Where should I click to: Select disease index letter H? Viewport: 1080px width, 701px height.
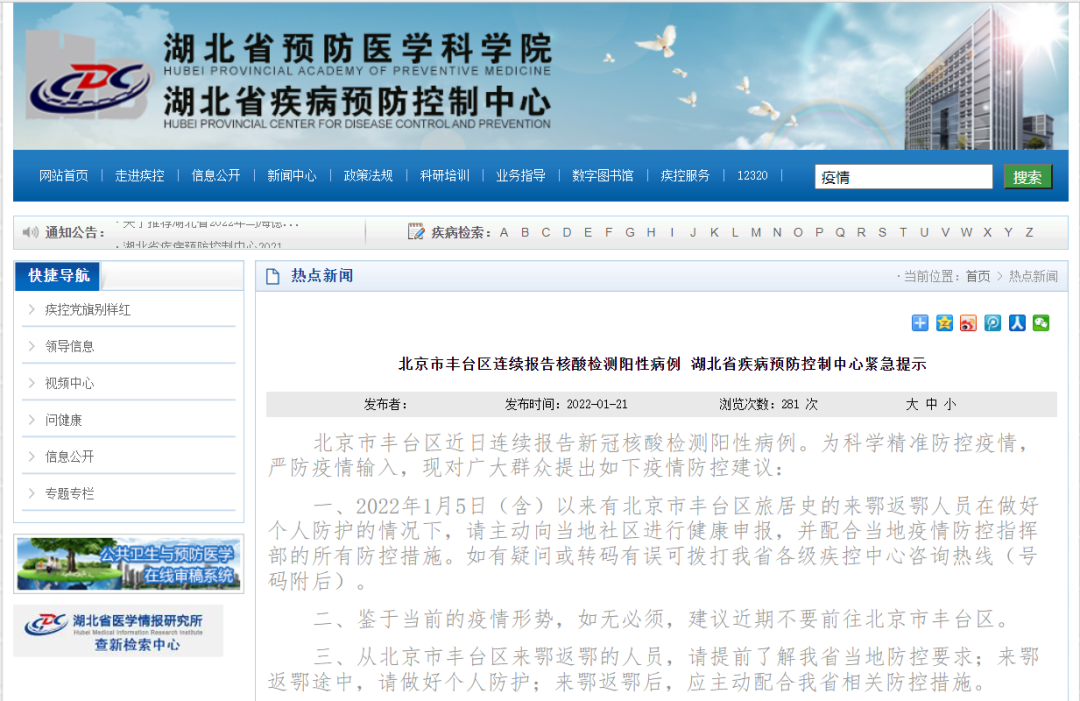tap(651, 233)
